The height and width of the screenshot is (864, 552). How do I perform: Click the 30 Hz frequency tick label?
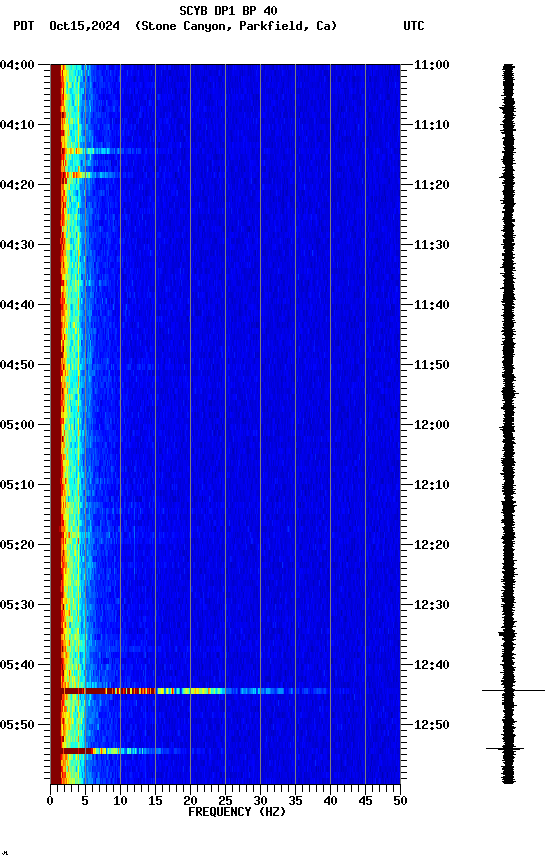(260, 801)
